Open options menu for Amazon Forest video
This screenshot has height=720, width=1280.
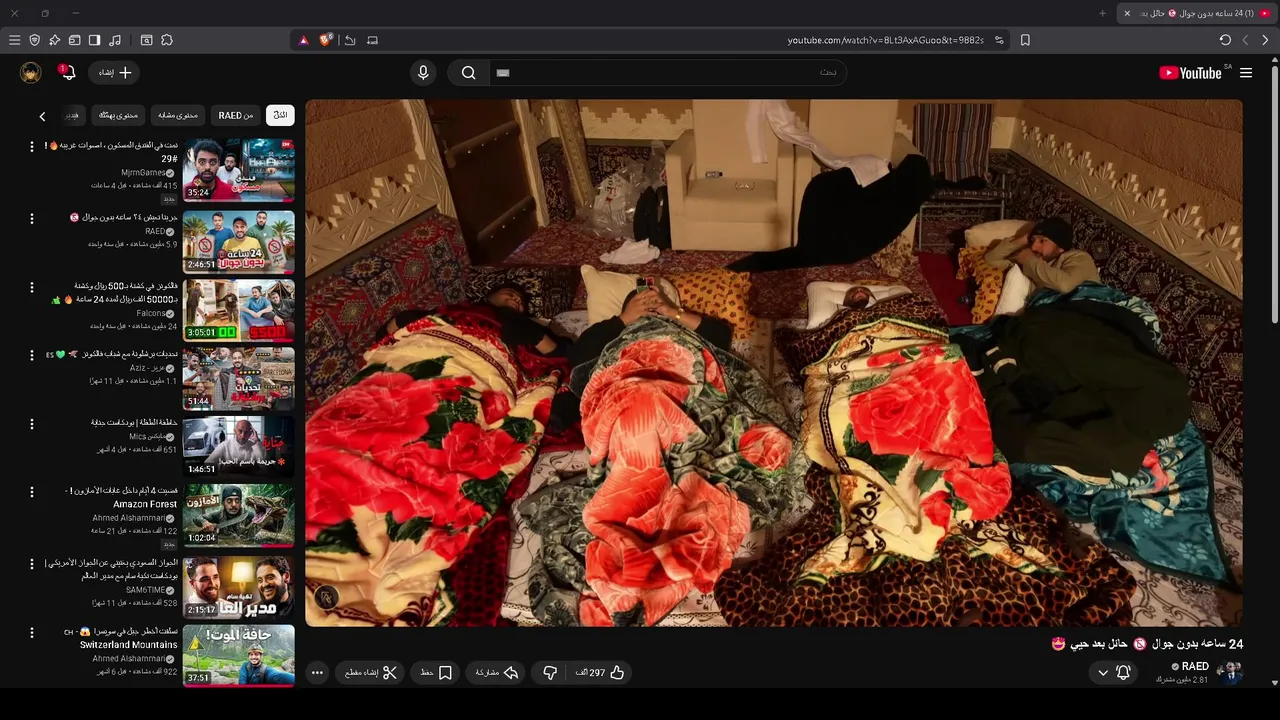(x=31, y=493)
